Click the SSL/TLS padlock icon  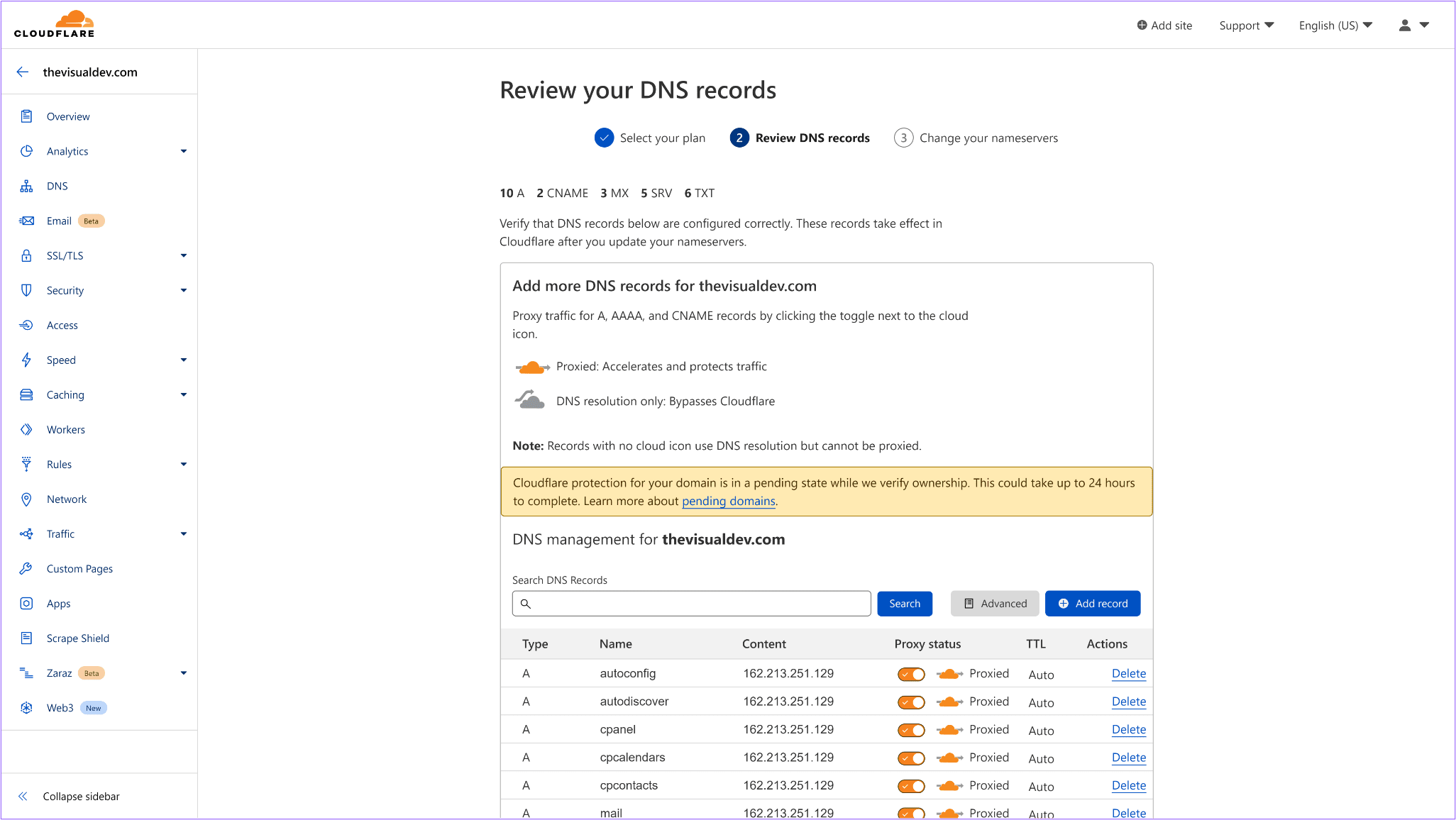point(26,255)
